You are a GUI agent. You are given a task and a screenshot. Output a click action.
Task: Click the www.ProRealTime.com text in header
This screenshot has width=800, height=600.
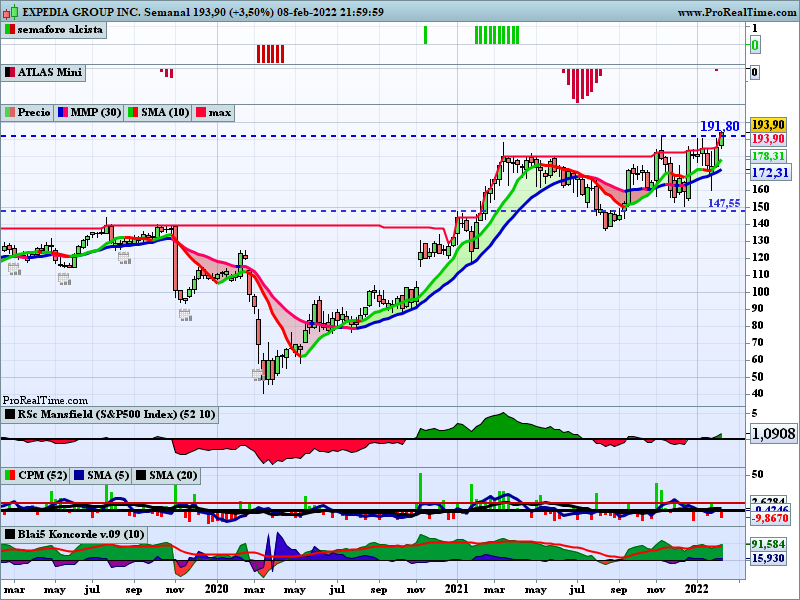click(737, 12)
